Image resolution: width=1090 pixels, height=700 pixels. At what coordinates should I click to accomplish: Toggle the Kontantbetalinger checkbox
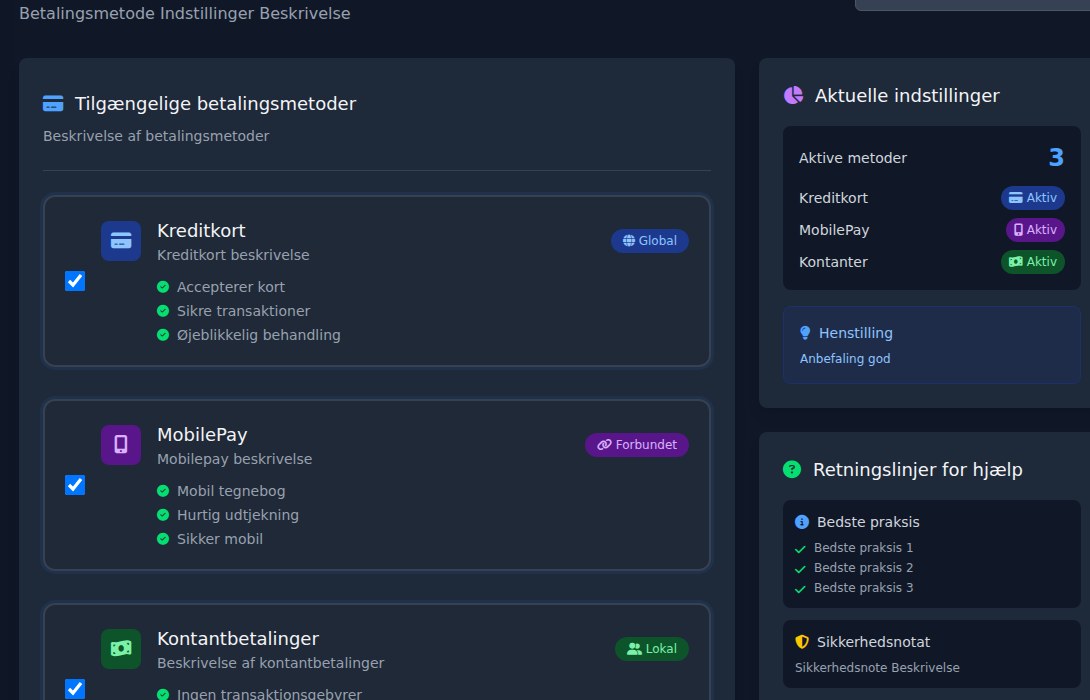click(x=75, y=689)
